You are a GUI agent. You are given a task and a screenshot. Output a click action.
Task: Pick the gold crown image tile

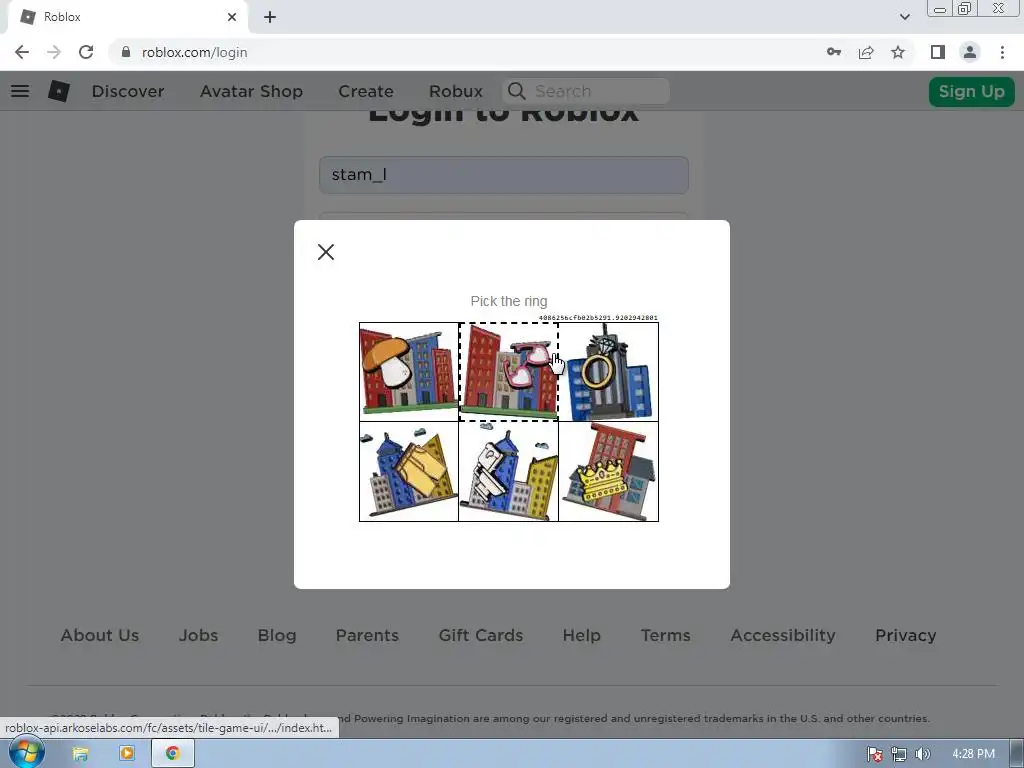pyautogui.click(x=609, y=472)
